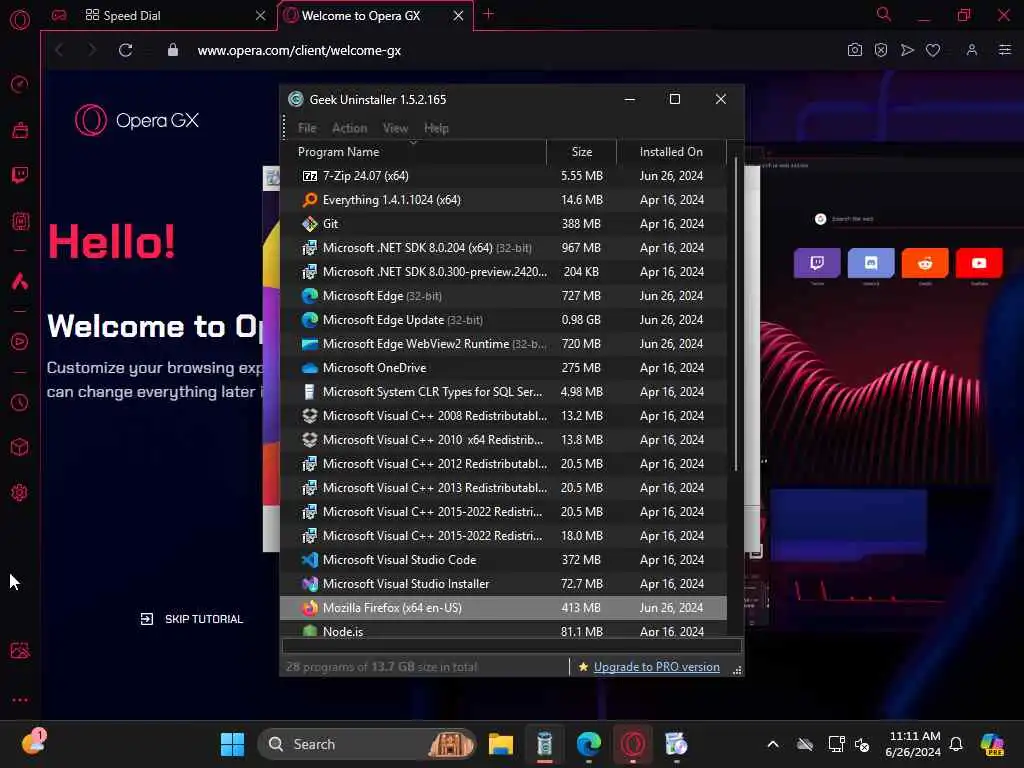Click Geek Uninstaller taskbar trash icon

point(545,744)
